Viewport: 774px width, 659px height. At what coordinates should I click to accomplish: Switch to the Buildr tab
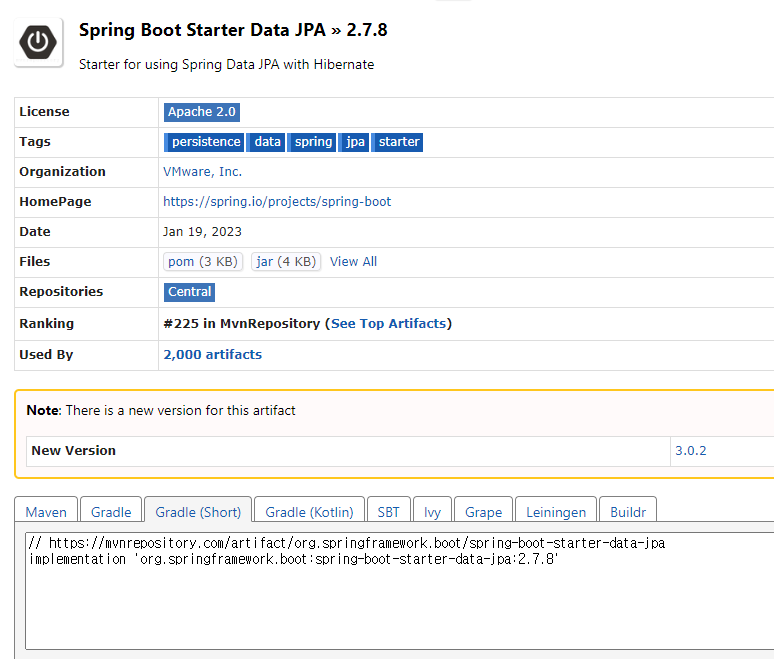(x=628, y=511)
